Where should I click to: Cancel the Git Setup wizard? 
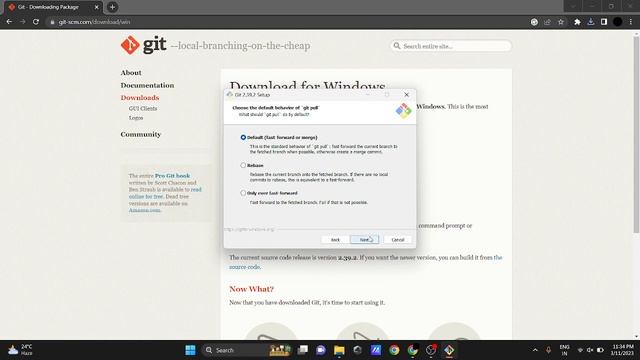click(398, 240)
